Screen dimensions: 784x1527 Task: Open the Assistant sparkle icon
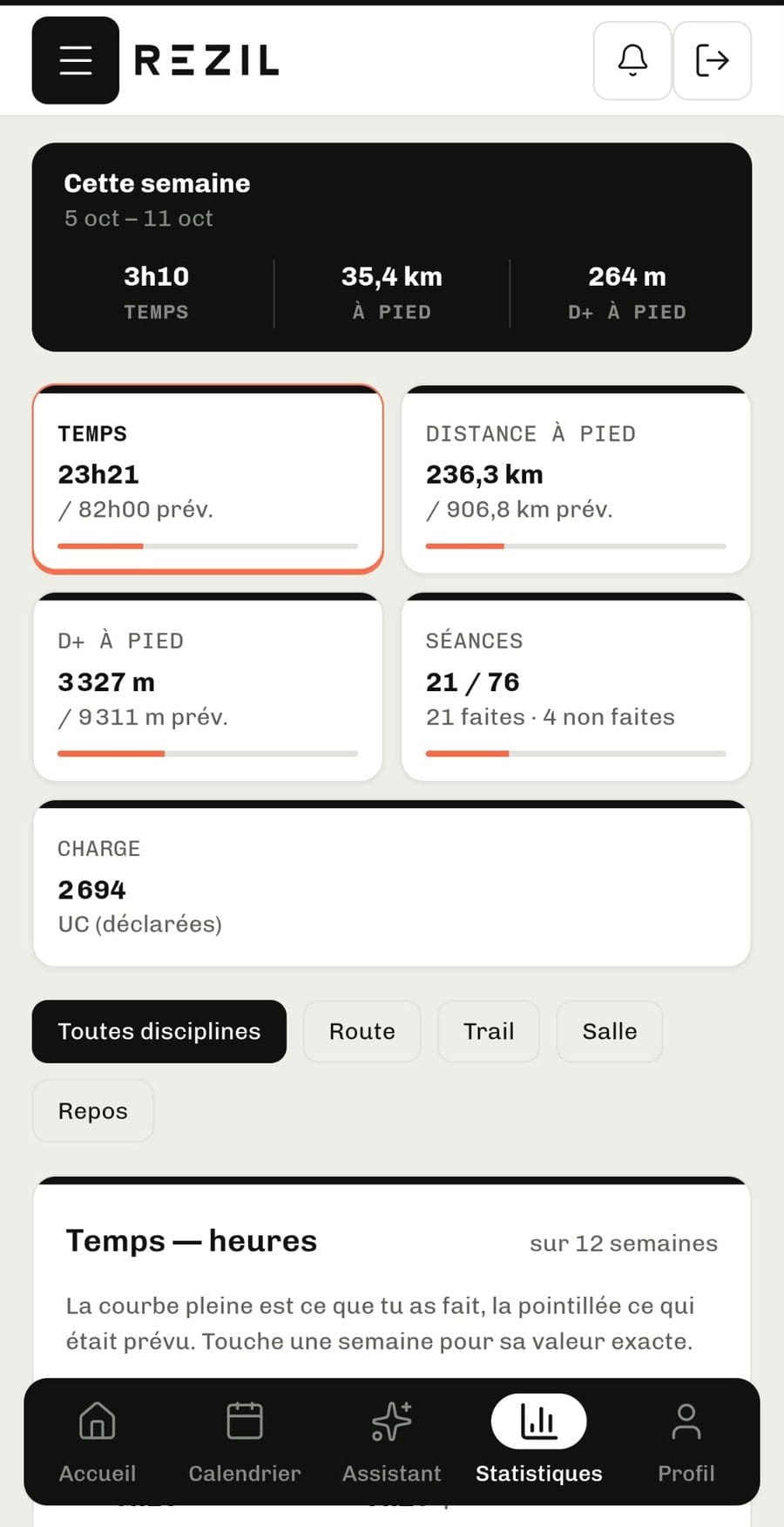click(x=392, y=1421)
